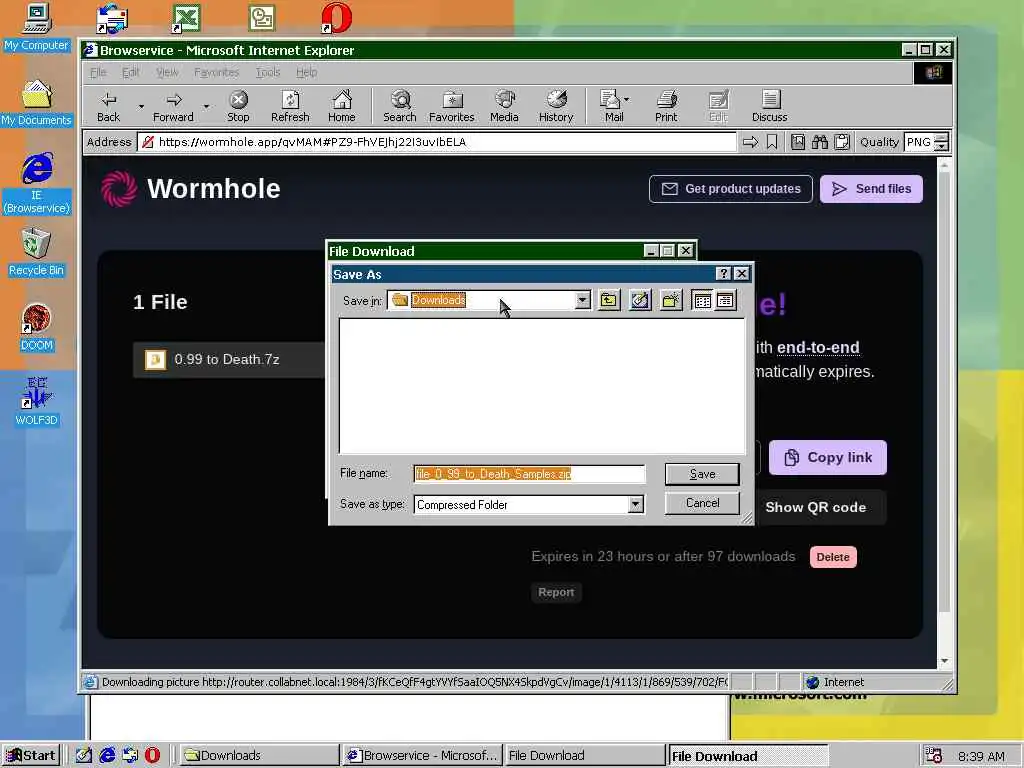This screenshot has width=1024, height=768.
Task: Click the Send files button
Action: click(871, 189)
